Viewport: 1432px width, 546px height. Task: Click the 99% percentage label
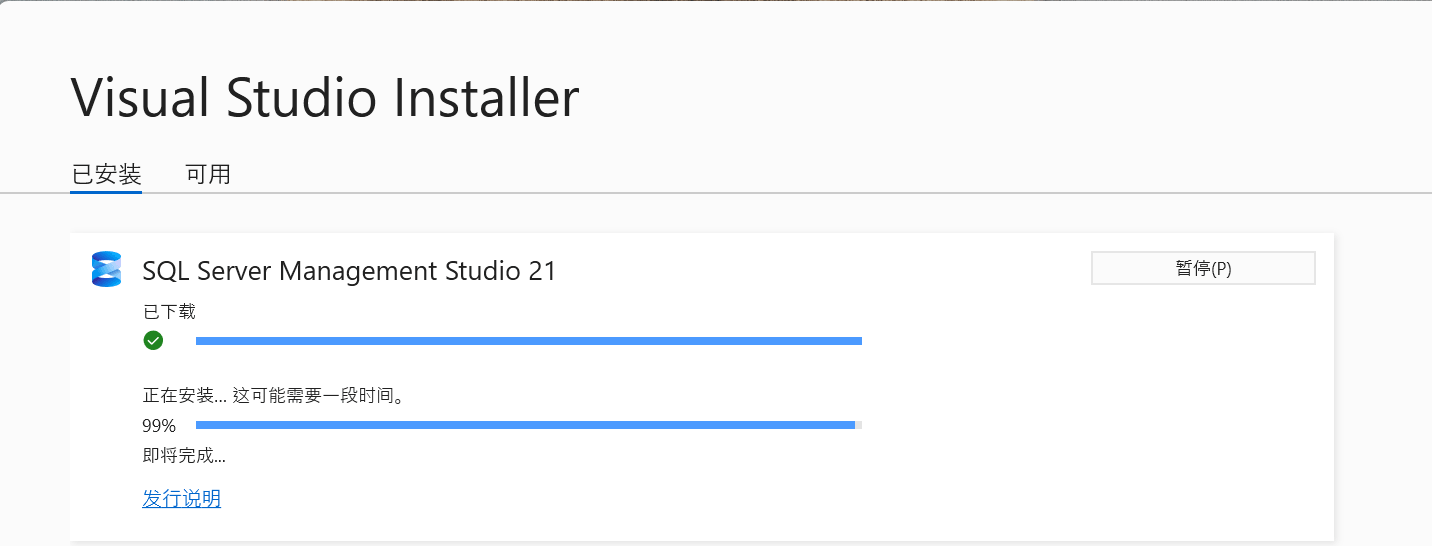pos(159,426)
